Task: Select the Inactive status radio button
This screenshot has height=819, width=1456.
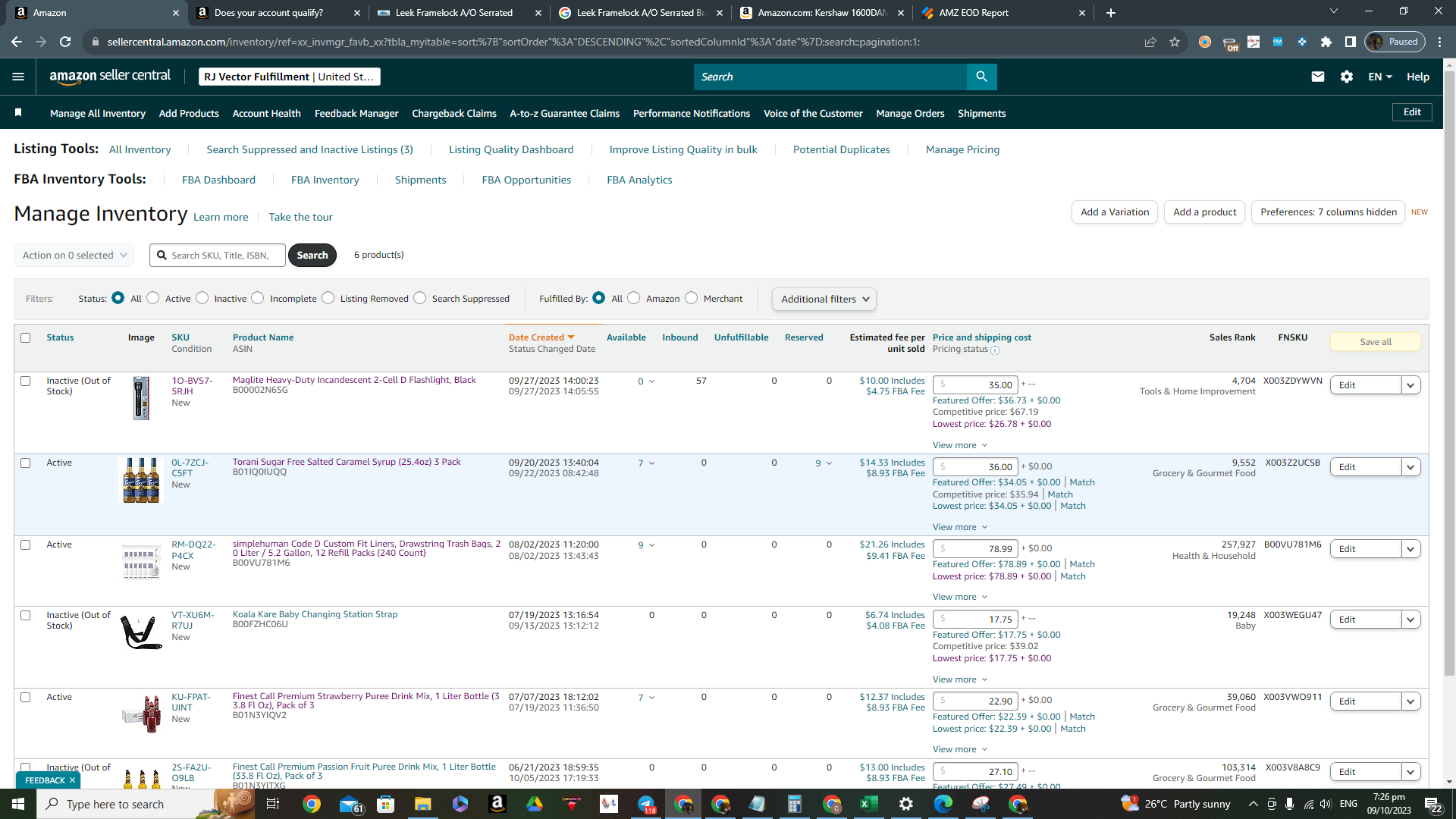Action: point(202,298)
